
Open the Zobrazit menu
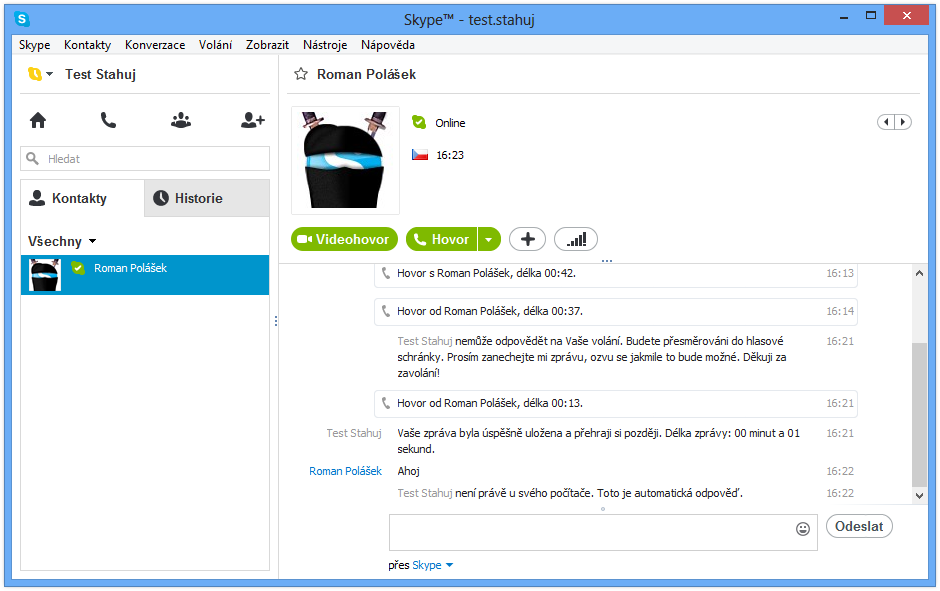click(267, 45)
